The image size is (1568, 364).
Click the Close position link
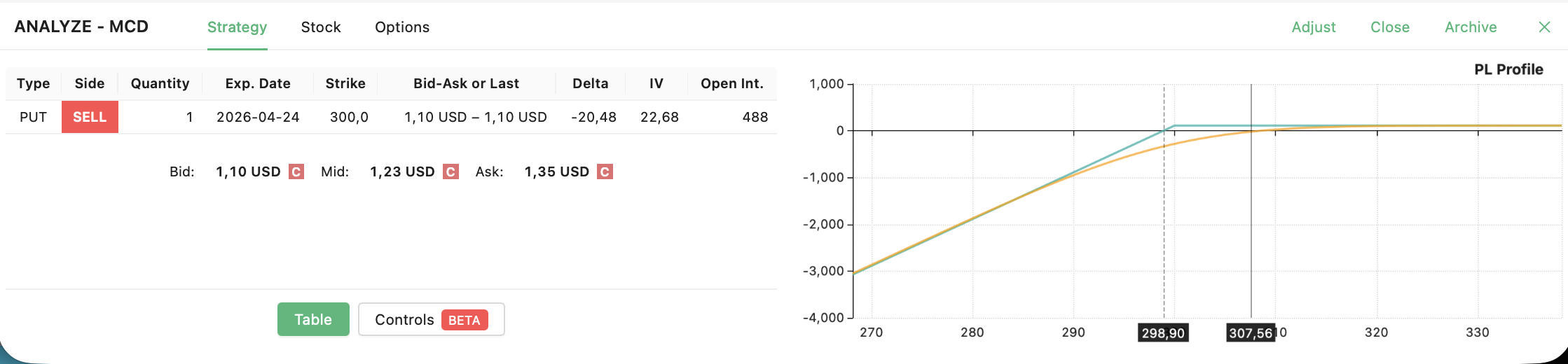pyautogui.click(x=1390, y=27)
